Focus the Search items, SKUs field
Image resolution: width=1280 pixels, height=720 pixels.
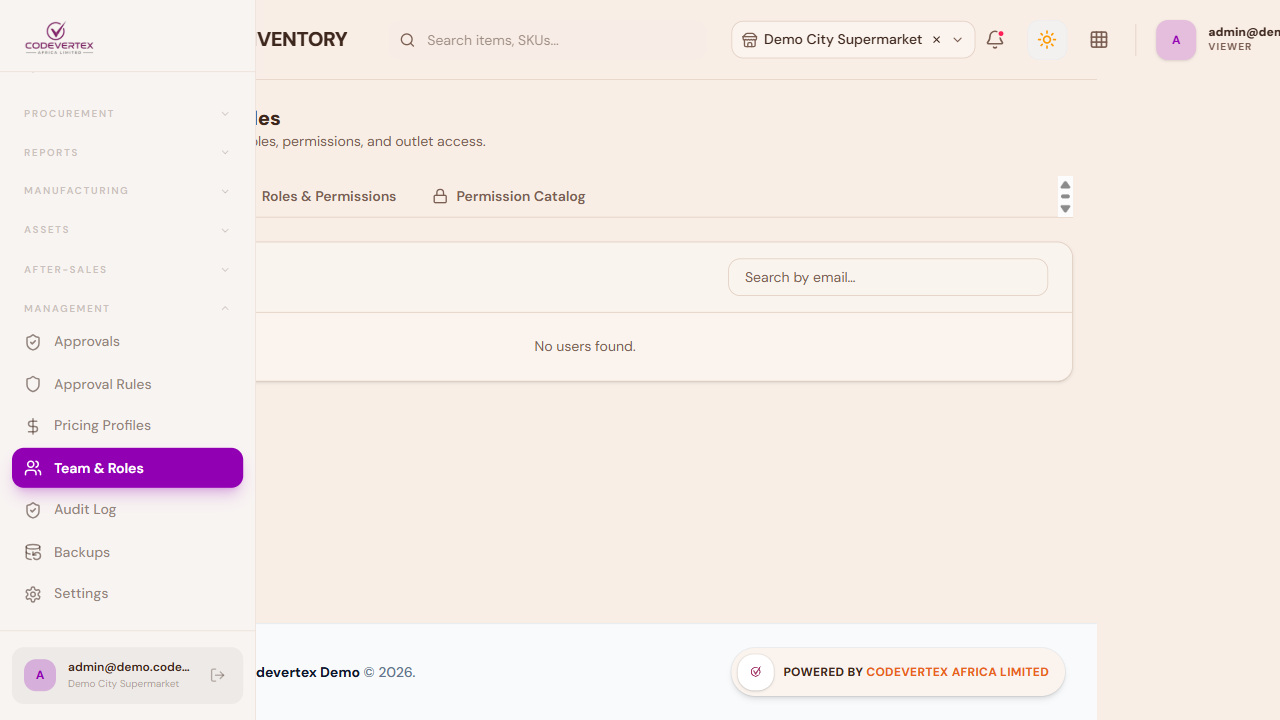click(548, 40)
